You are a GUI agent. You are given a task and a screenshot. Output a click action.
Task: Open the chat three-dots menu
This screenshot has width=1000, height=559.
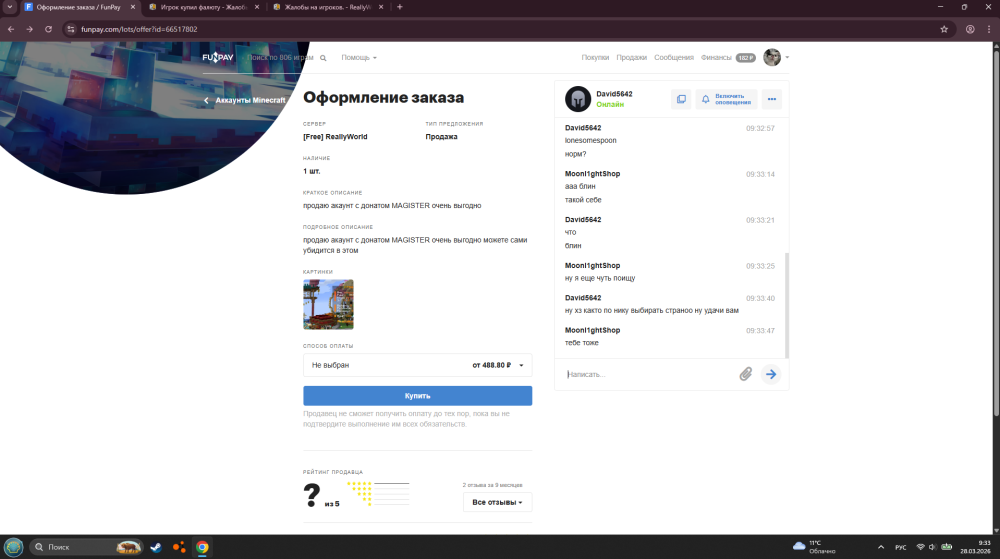(772, 99)
